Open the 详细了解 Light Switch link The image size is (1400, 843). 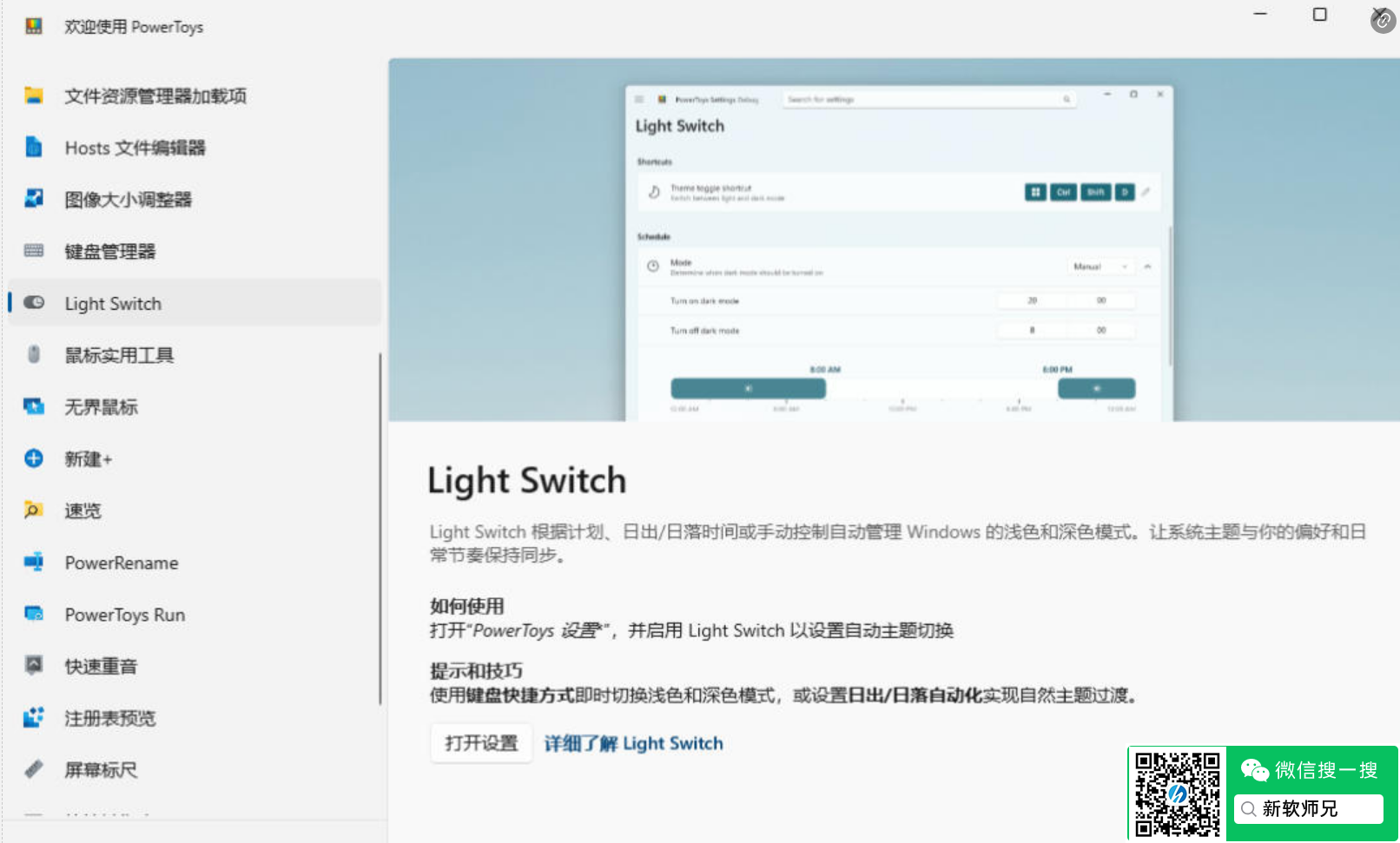(633, 743)
